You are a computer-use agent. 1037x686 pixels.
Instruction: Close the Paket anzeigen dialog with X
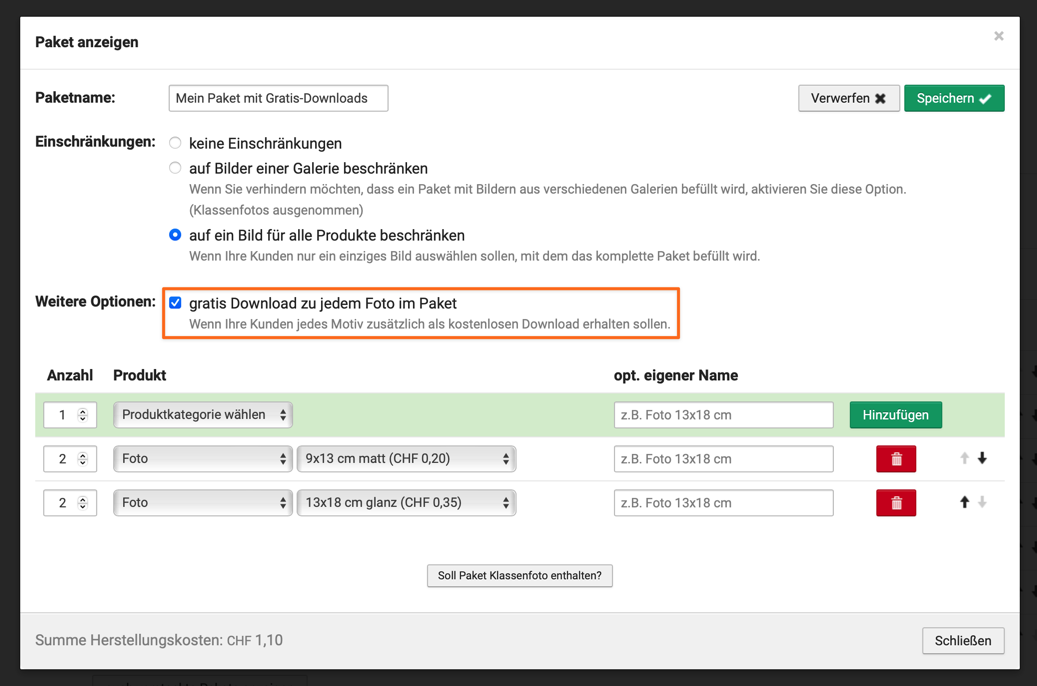tap(998, 36)
